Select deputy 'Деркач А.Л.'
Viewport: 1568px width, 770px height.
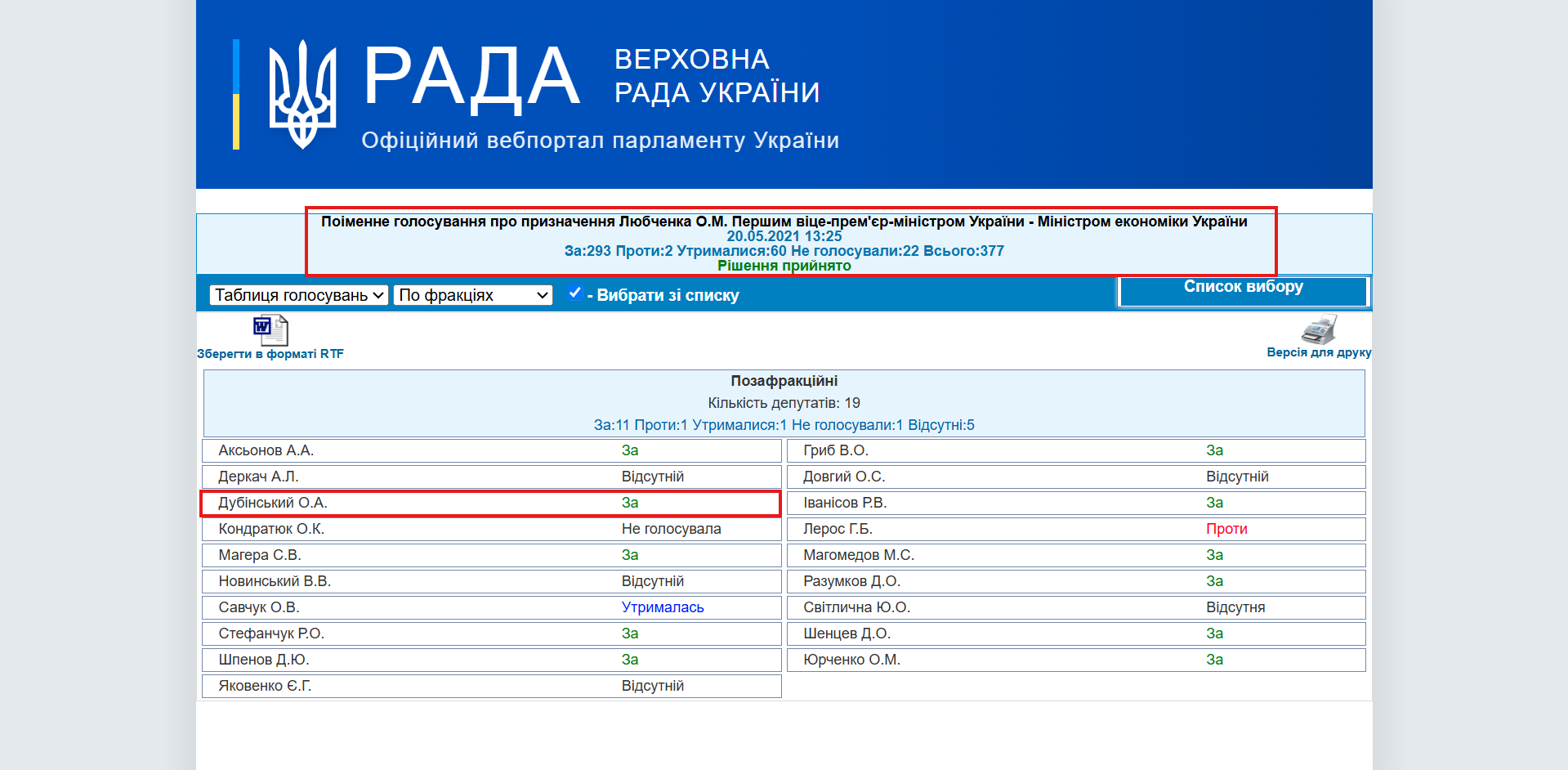(258, 477)
